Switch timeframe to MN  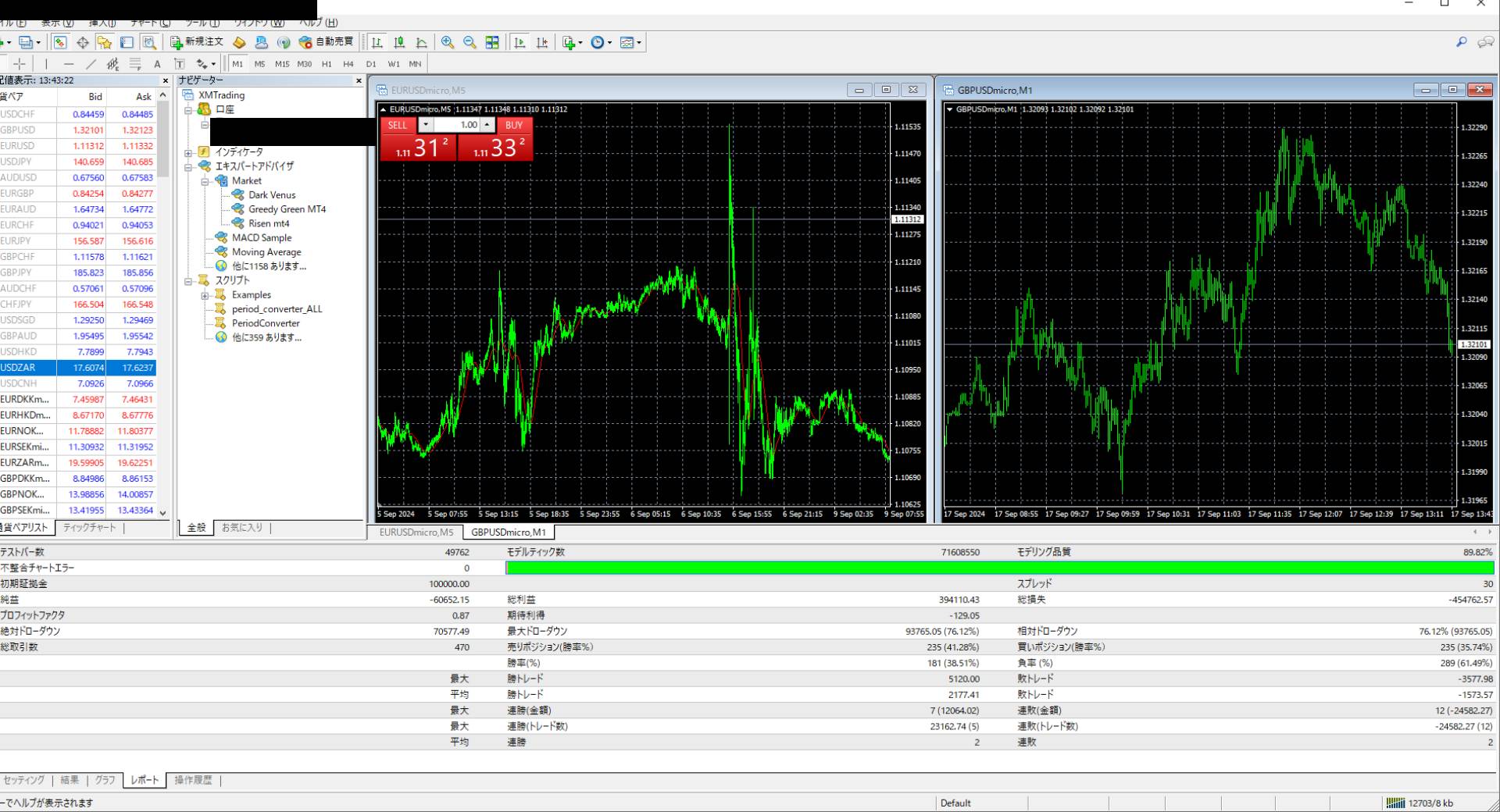pyautogui.click(x=415, y=64)
